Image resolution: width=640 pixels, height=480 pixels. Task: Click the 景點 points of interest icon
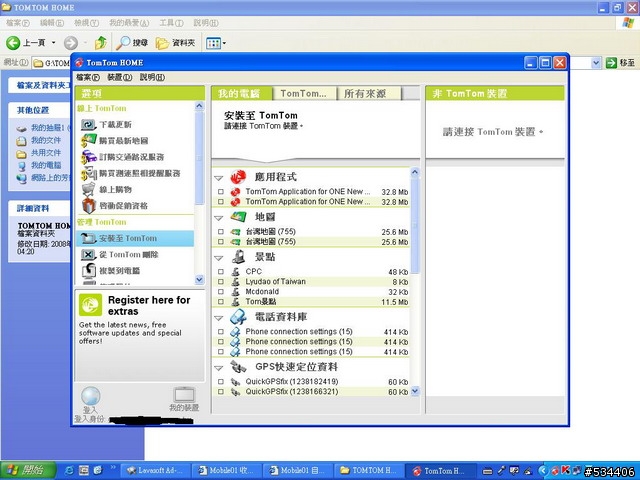pos(238,257)
